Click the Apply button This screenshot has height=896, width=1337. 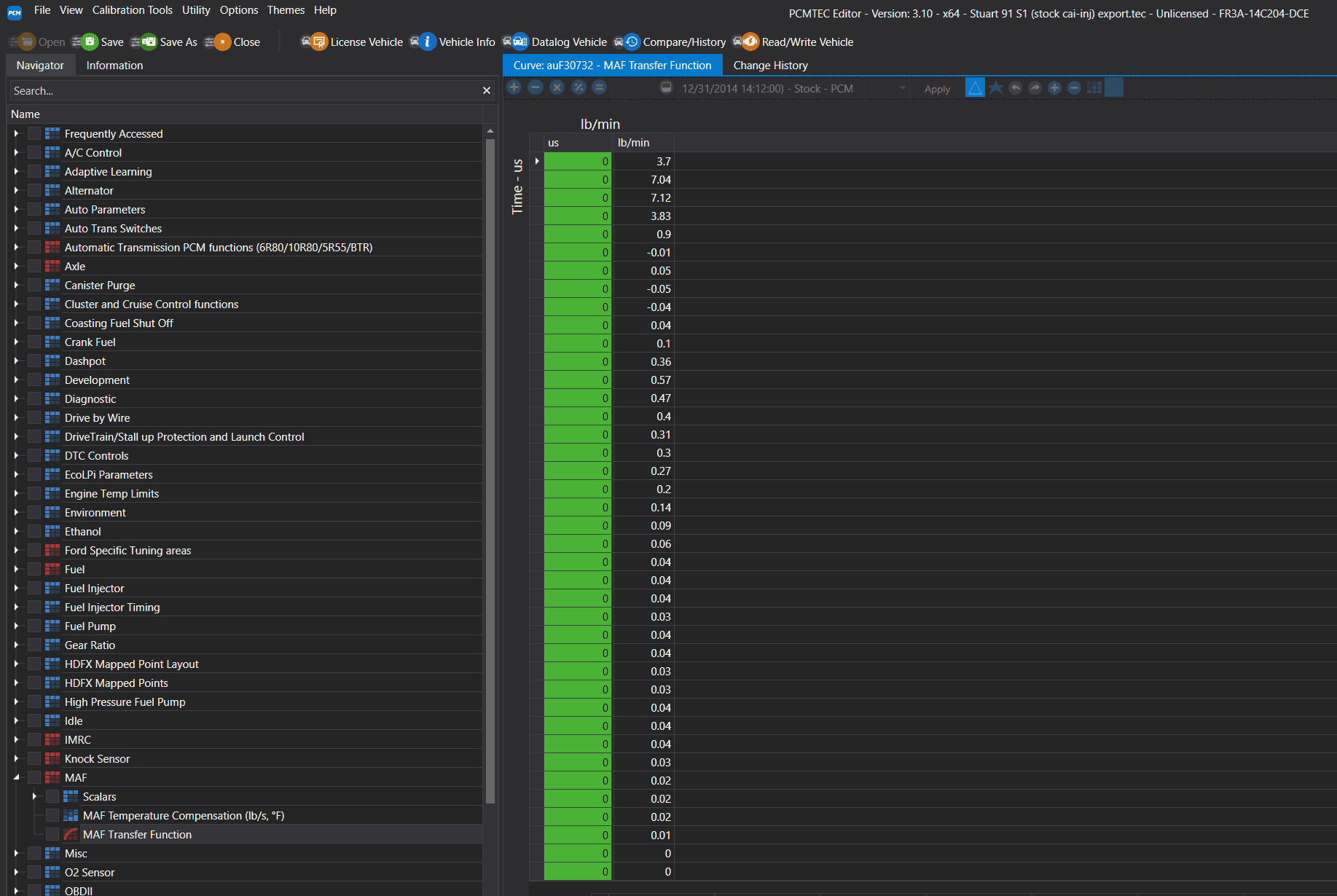(x=937, y=89)
